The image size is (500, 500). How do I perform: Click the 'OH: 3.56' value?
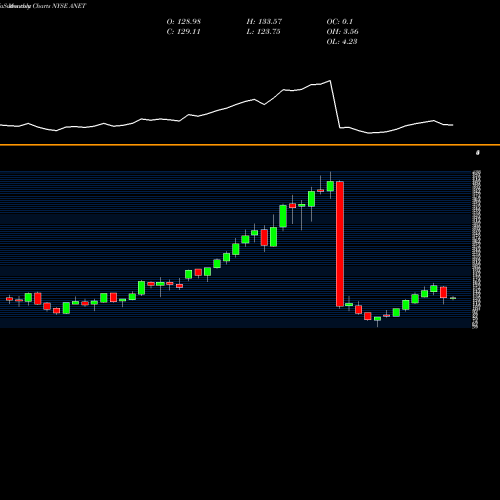(342, 32)
